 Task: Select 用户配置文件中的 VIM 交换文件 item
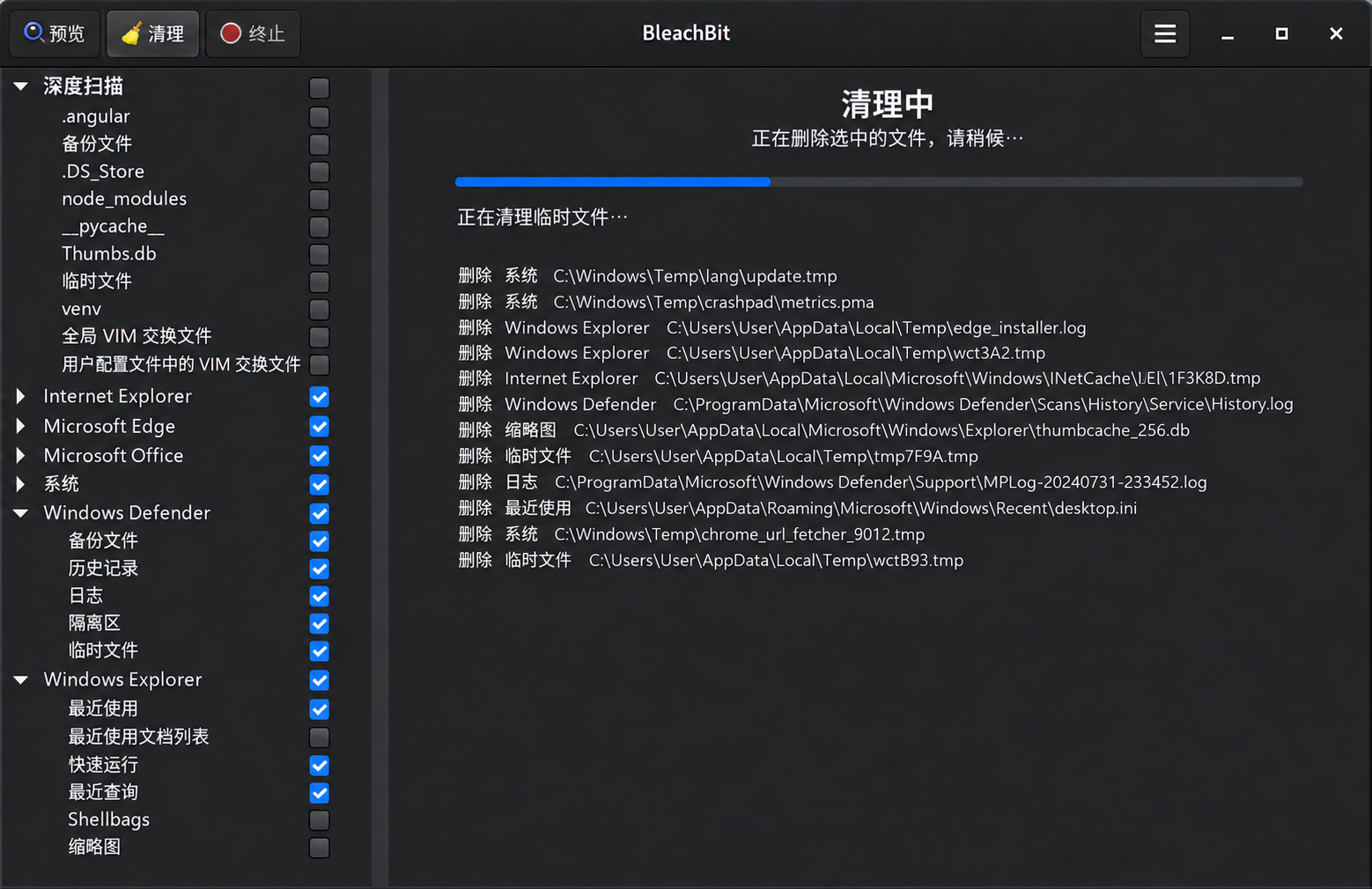pyautogui.click(x=181, y=364)
